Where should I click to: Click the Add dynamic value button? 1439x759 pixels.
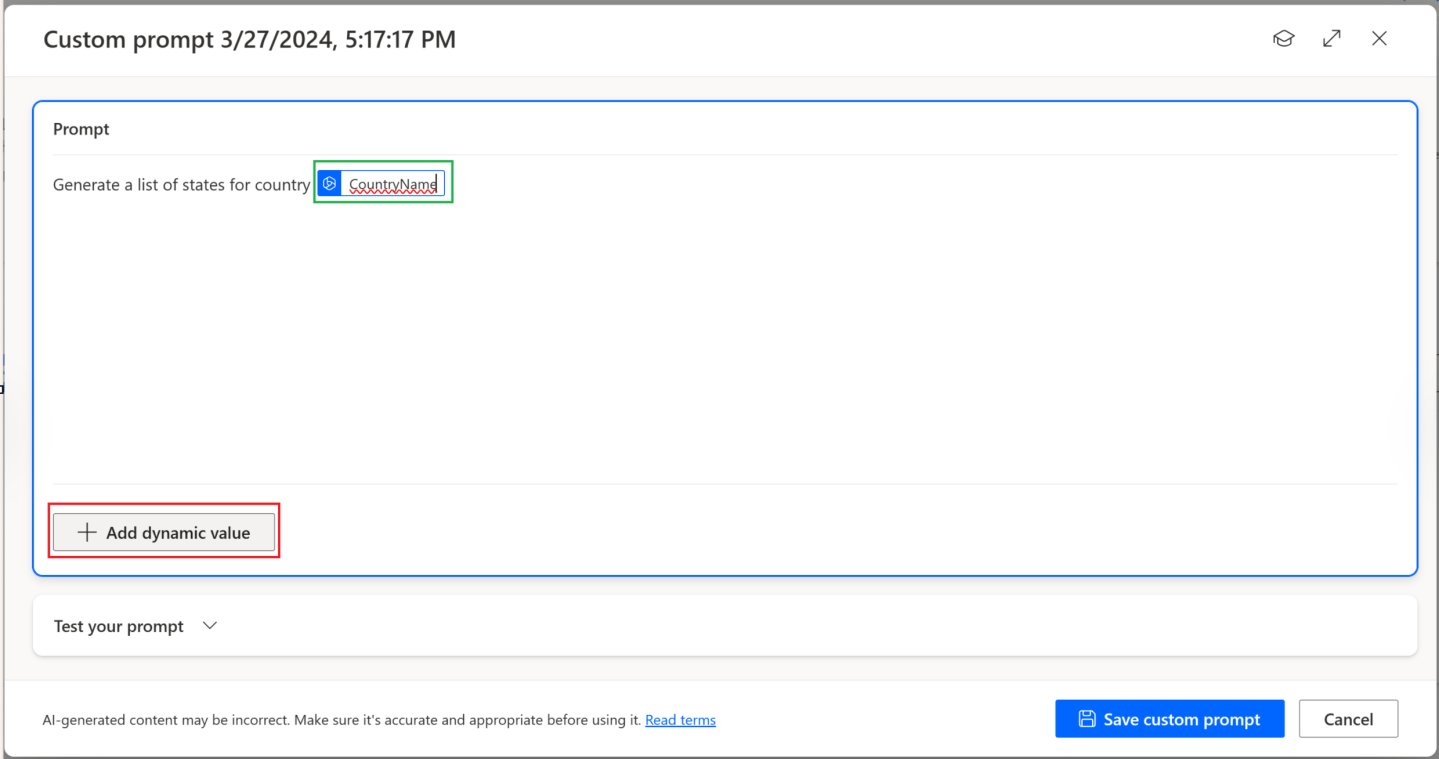tap(164, 532)
